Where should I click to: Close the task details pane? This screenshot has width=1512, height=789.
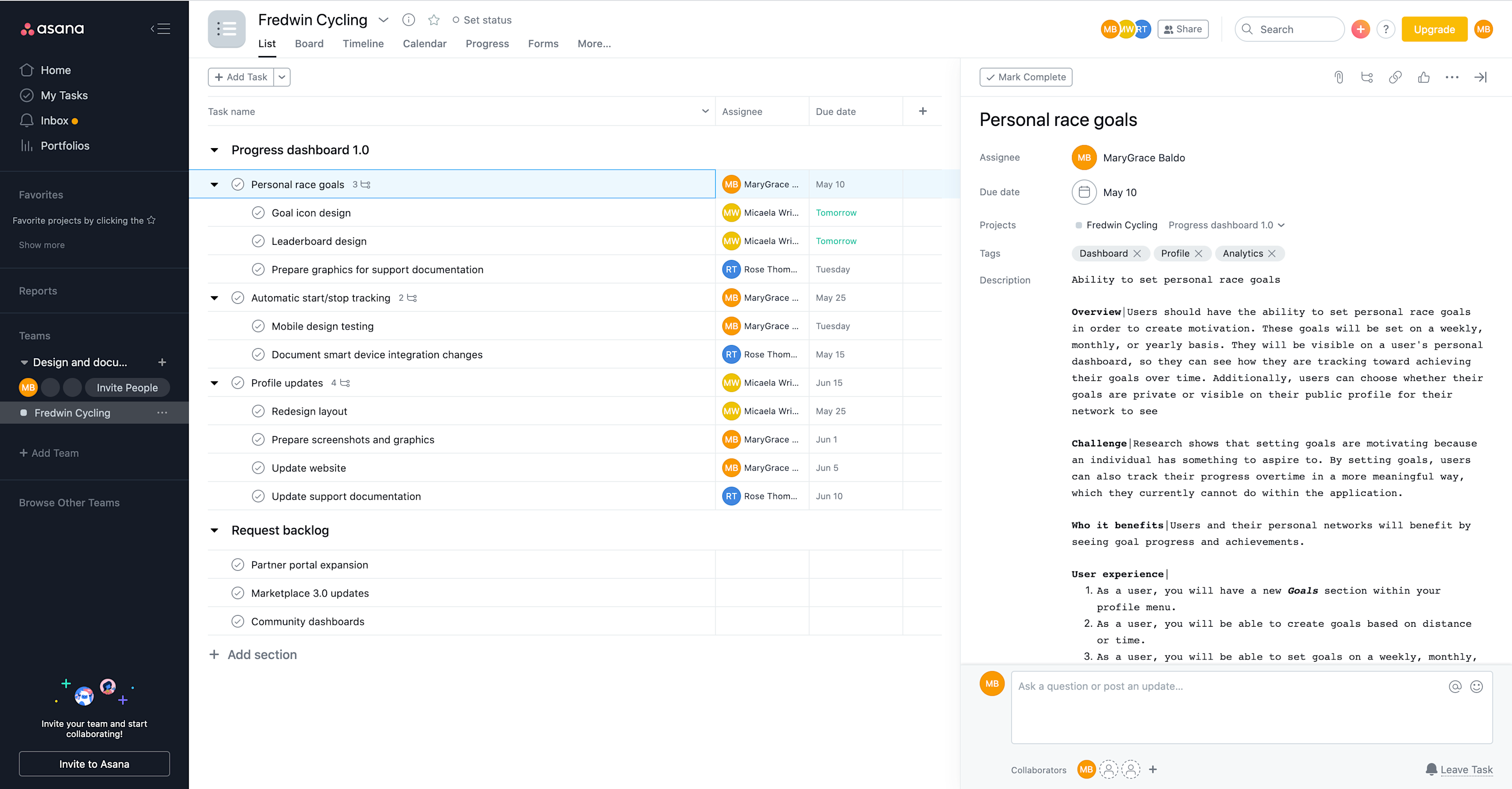1481,77
